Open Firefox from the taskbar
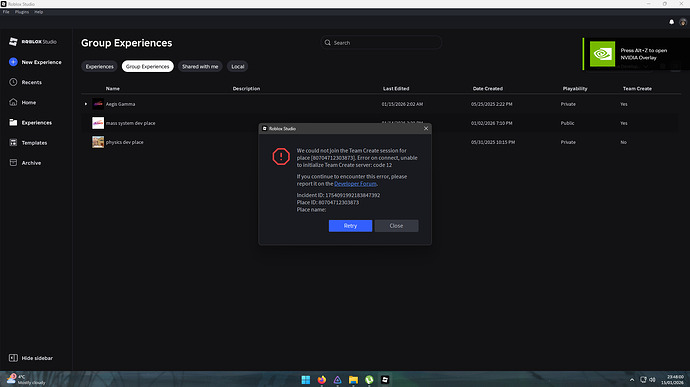690x387 pixels. point(322,380)
